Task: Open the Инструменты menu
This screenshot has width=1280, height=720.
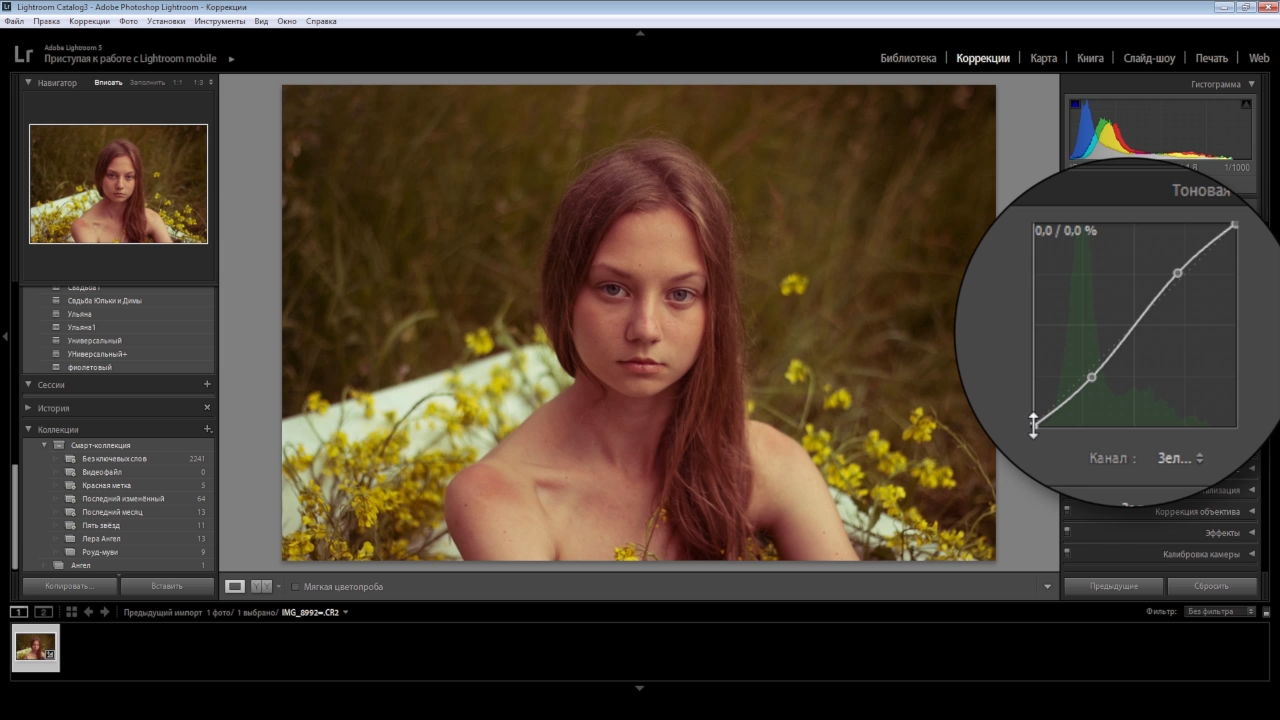Action: pos(220,21)
